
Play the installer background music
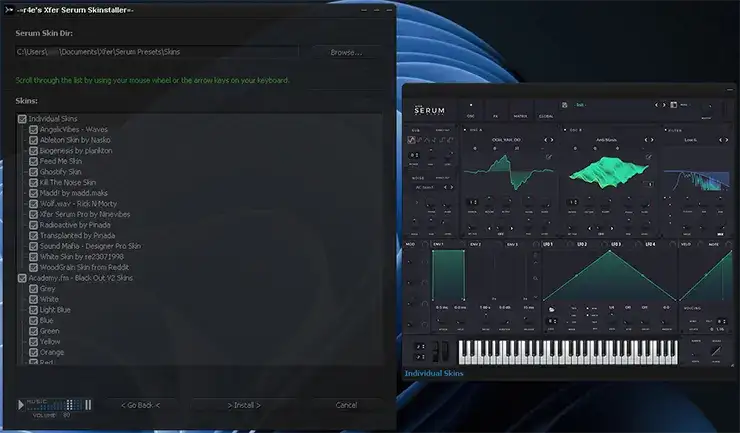21,405
